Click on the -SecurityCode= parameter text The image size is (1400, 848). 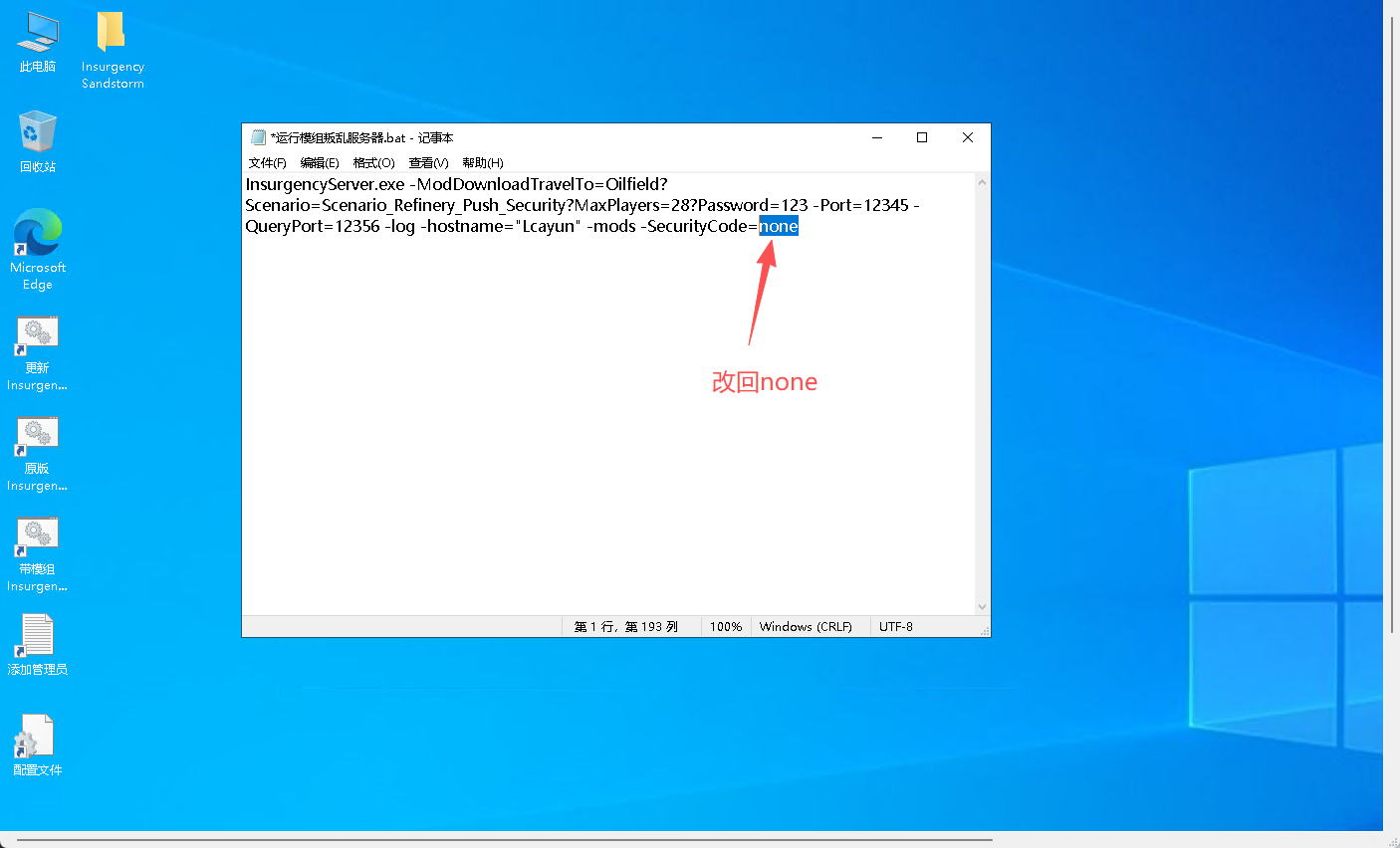click(700, 227)
